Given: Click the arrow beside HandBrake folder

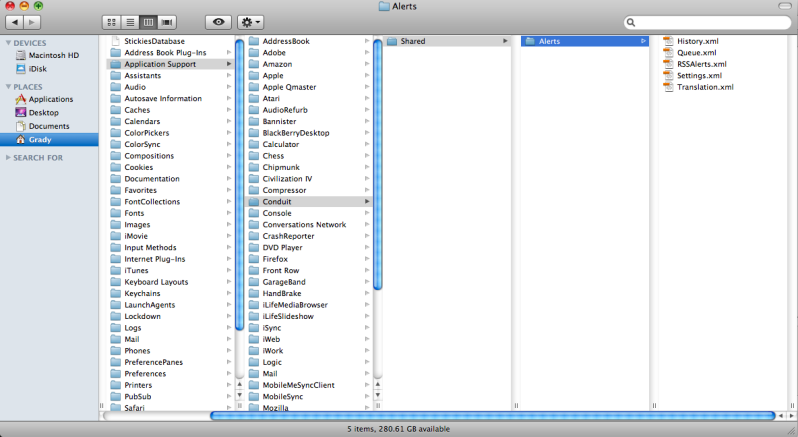Looking at the screenshot, I should tap(367, 294).
